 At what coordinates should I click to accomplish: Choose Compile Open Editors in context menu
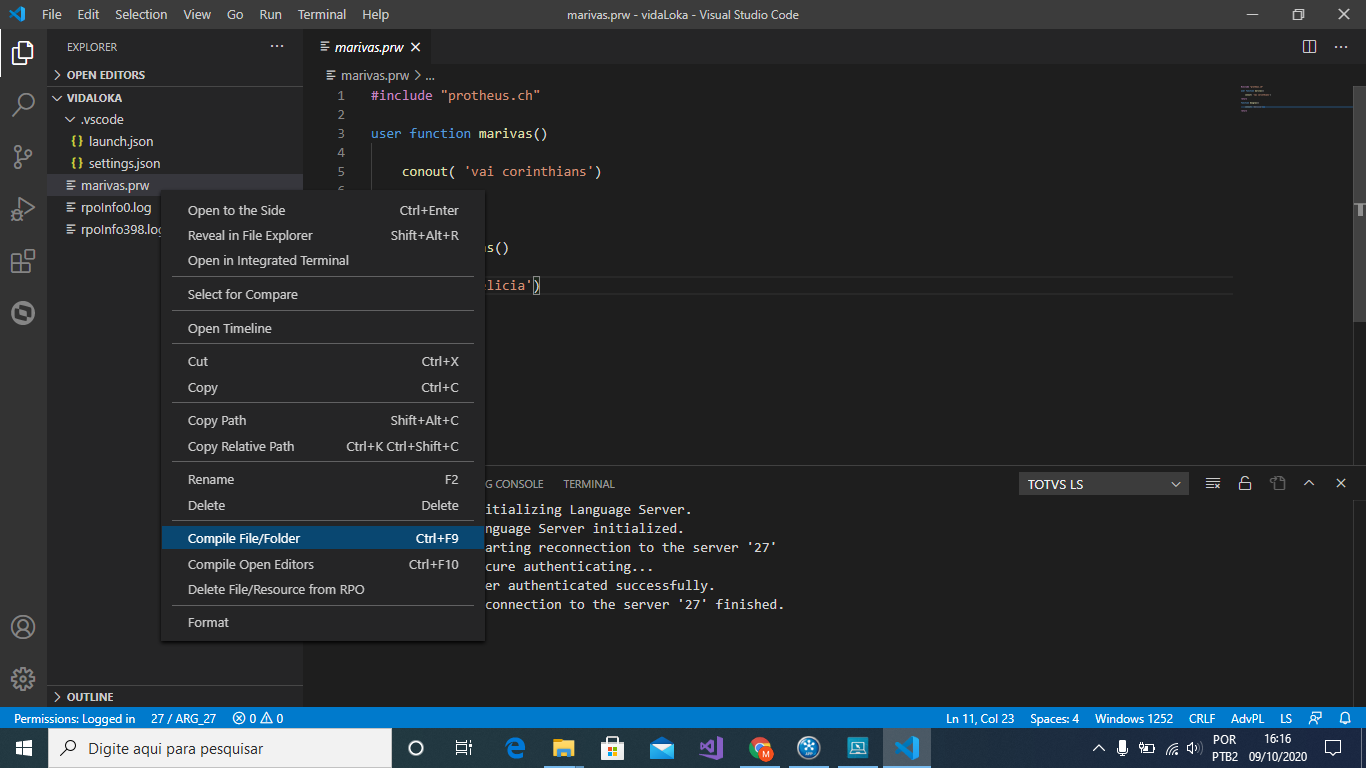click(323, 564)
